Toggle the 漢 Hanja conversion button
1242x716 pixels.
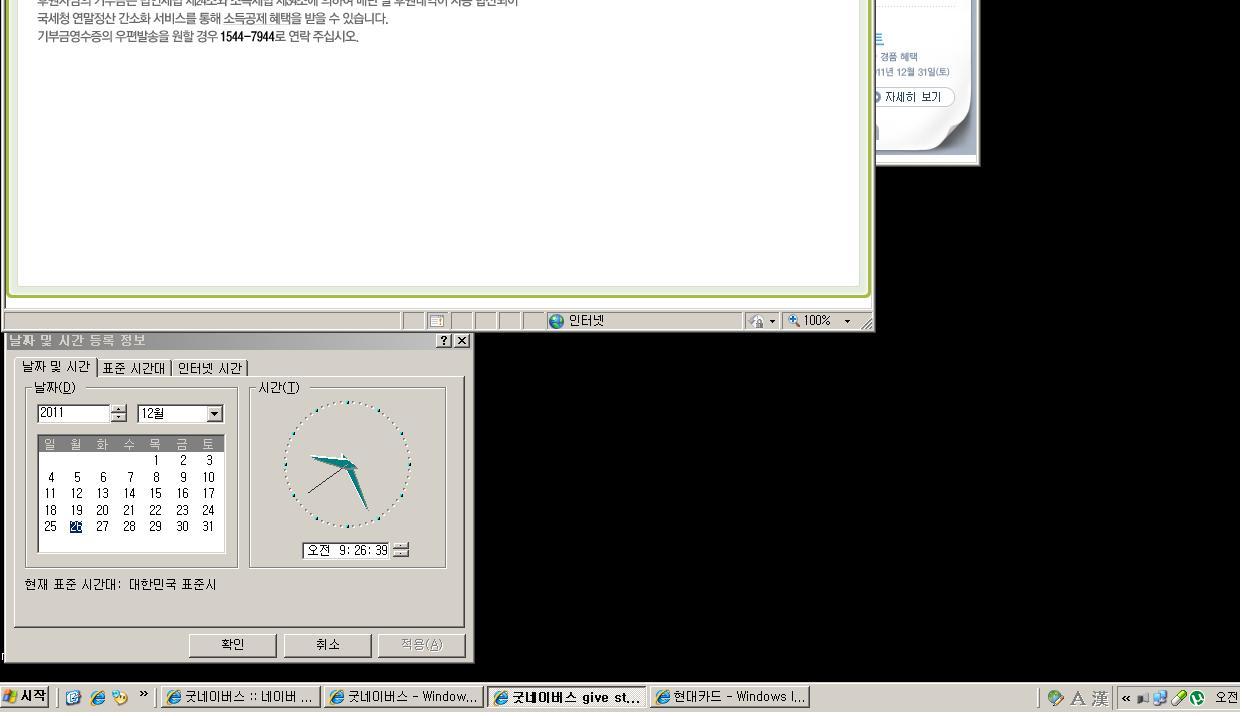tap(1100, 698)
